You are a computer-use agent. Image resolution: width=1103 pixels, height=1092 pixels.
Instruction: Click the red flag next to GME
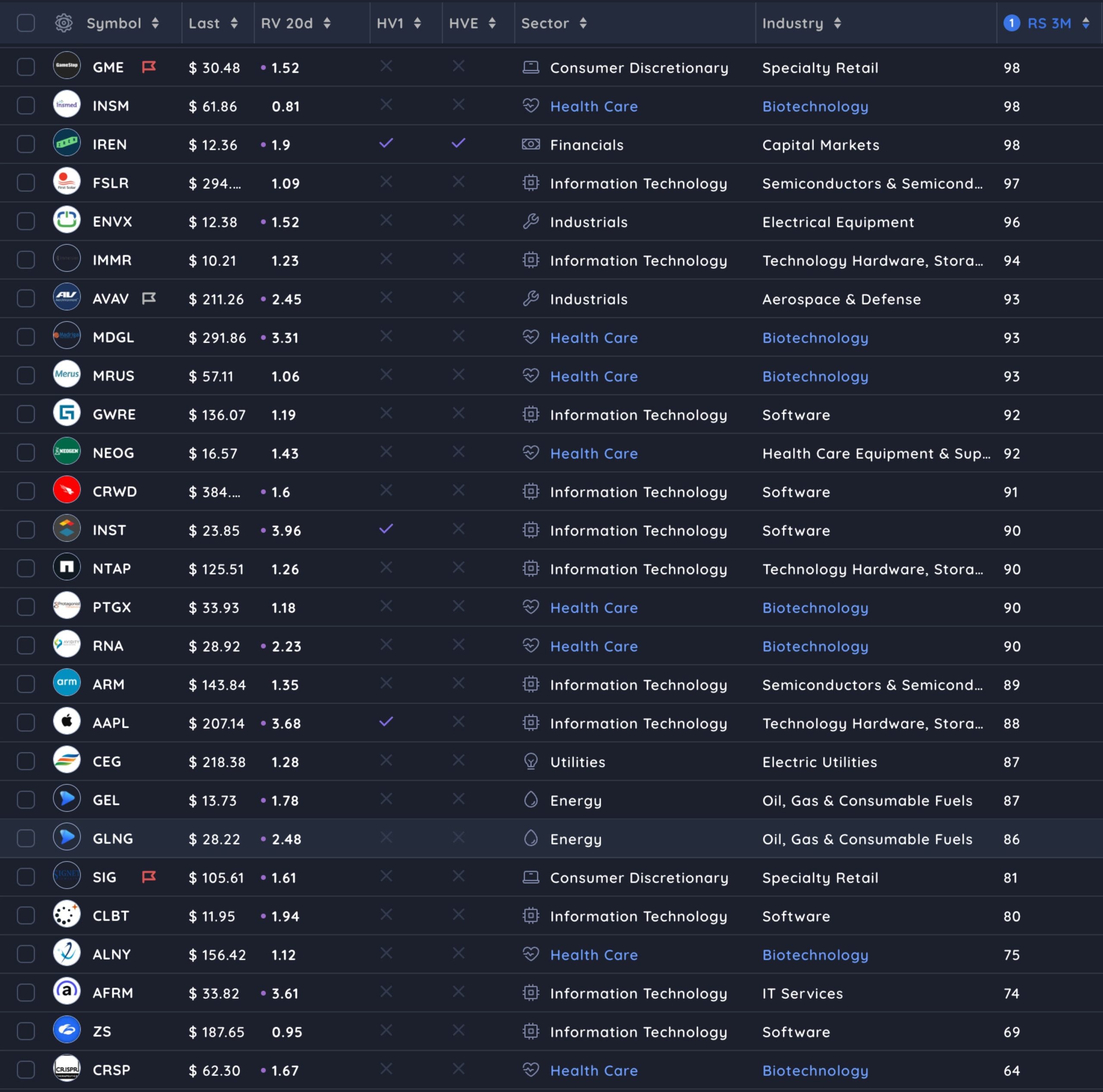pyautogui.click(x=149, y=67)
